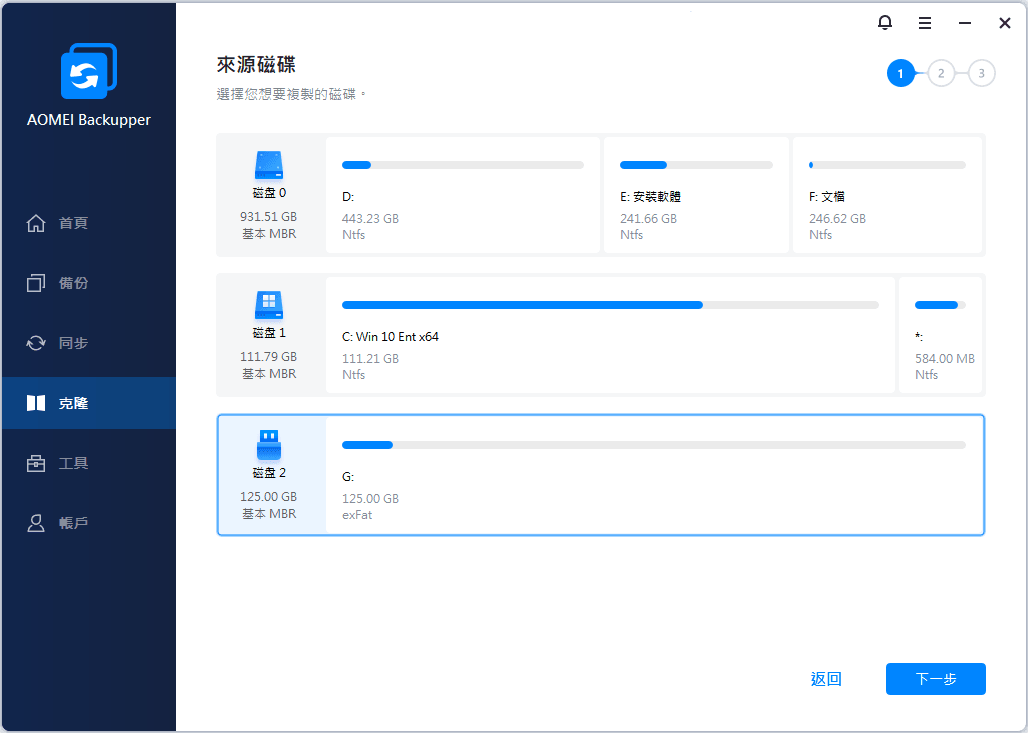Click the clone icon beside 克隆

pyautogui.click(x=36, y=403)
